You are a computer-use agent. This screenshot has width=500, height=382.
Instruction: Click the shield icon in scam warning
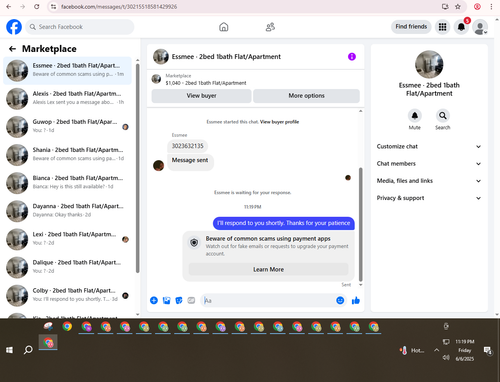click(x=194, y=242)
